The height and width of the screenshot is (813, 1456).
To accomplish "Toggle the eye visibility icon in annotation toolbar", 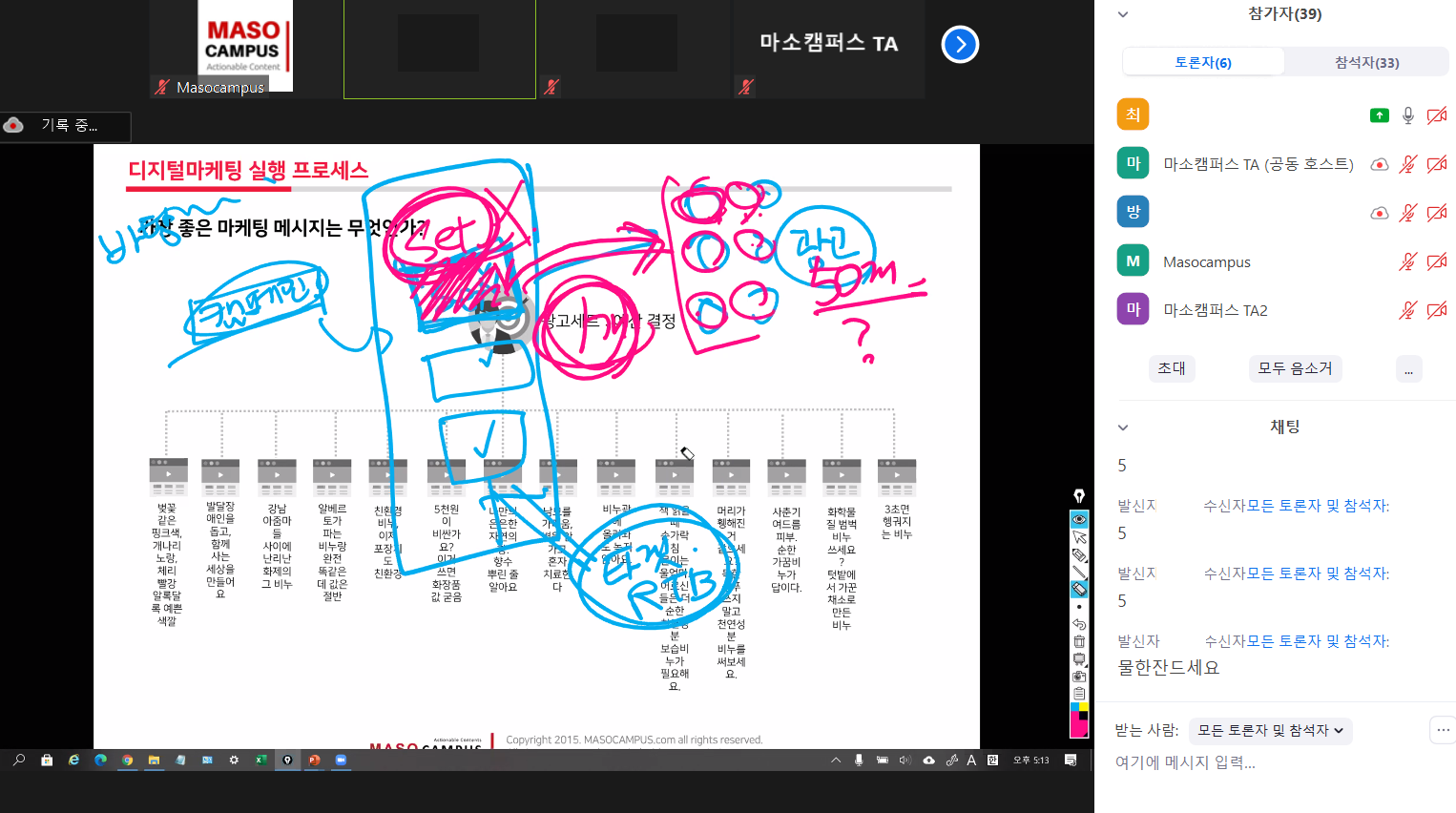I will [1079, 519].
